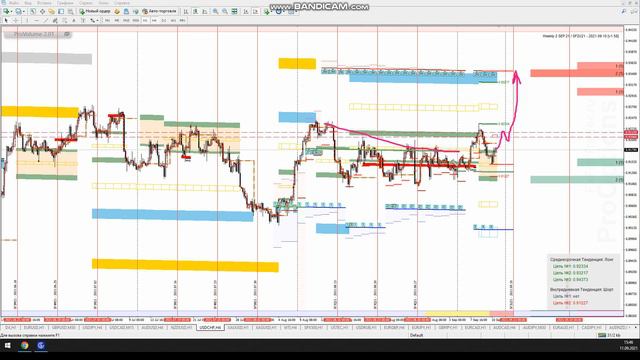Viewport: 640px width, 360px height.
Task: Switch timeframe to M30
Action: [136, 20]
